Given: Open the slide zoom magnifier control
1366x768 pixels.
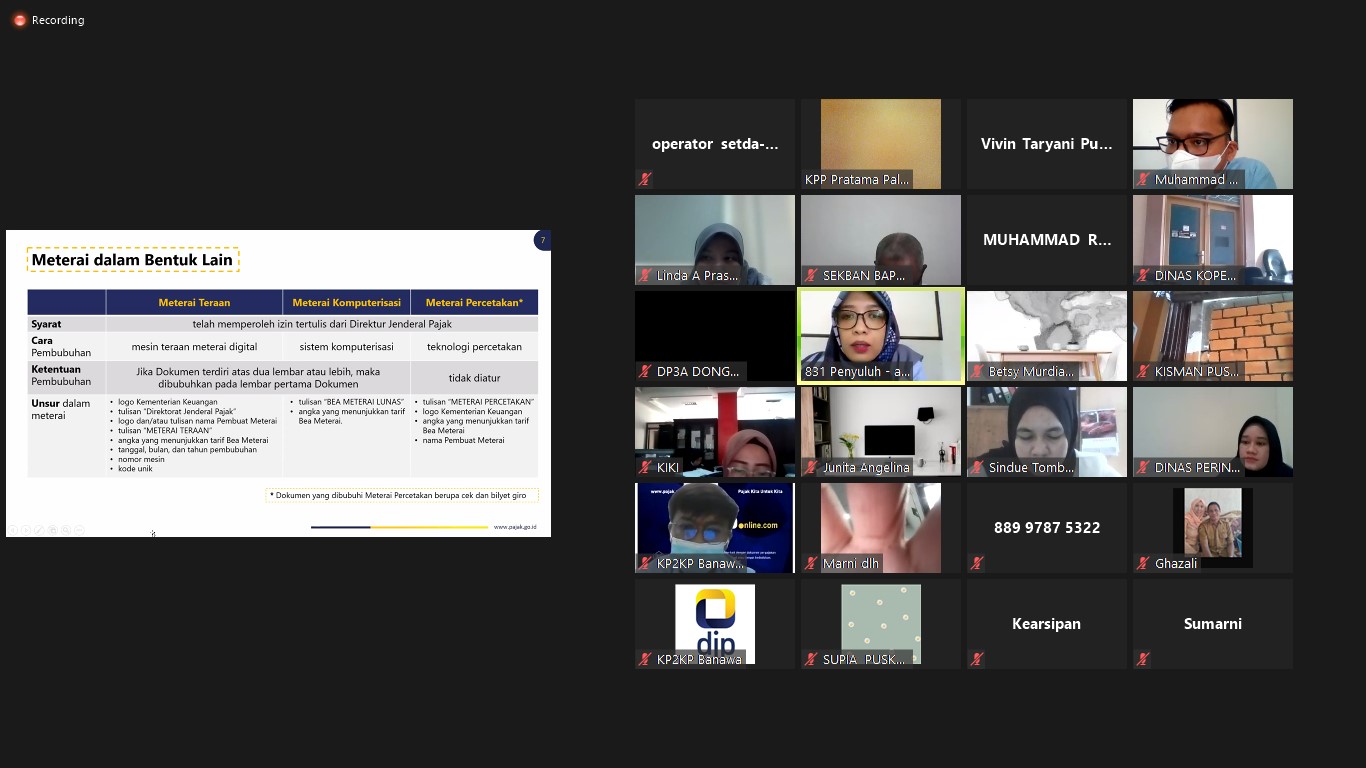Looking at the screenshot, I should click(66, 529).
